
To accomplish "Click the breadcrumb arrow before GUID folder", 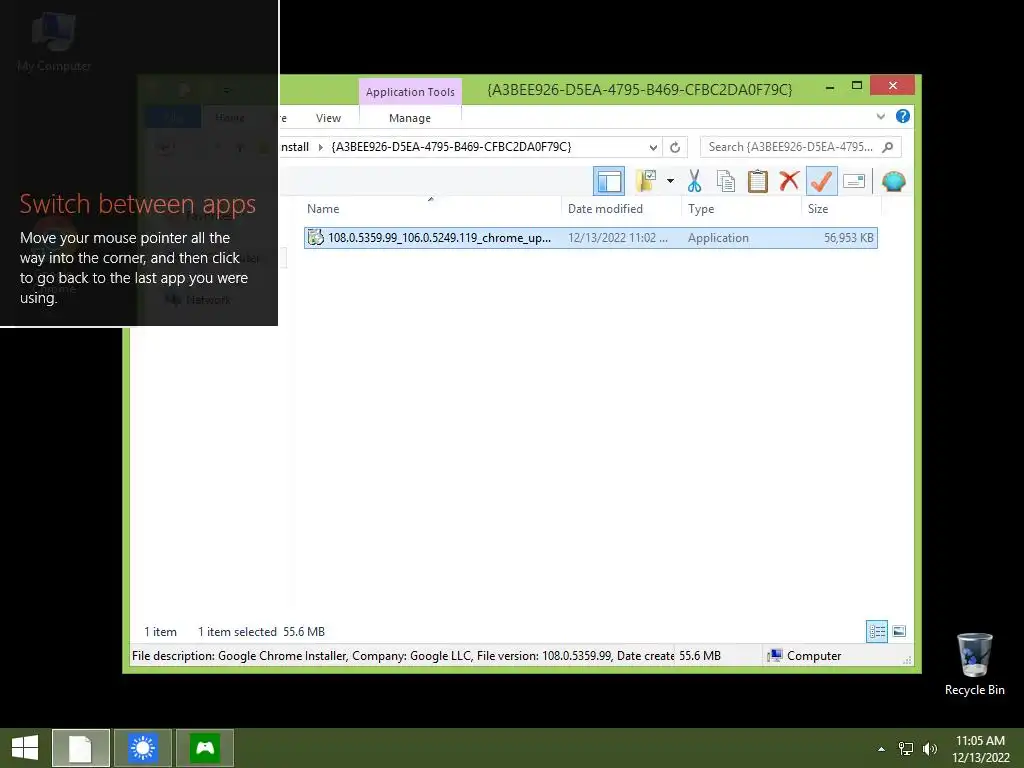I will pyautogui.click(x=320, y=147).
